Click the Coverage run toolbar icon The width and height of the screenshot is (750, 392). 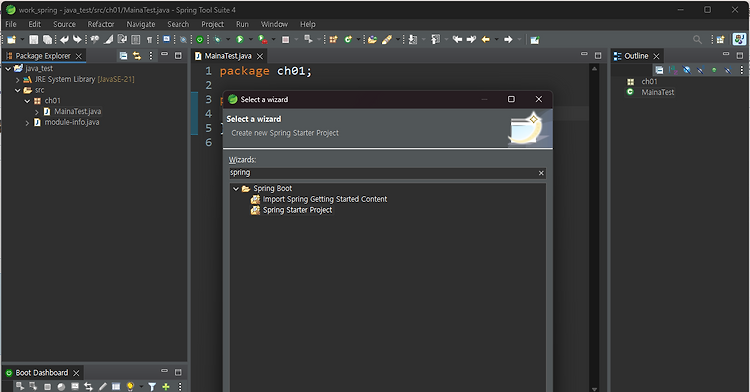pos(263,40)
